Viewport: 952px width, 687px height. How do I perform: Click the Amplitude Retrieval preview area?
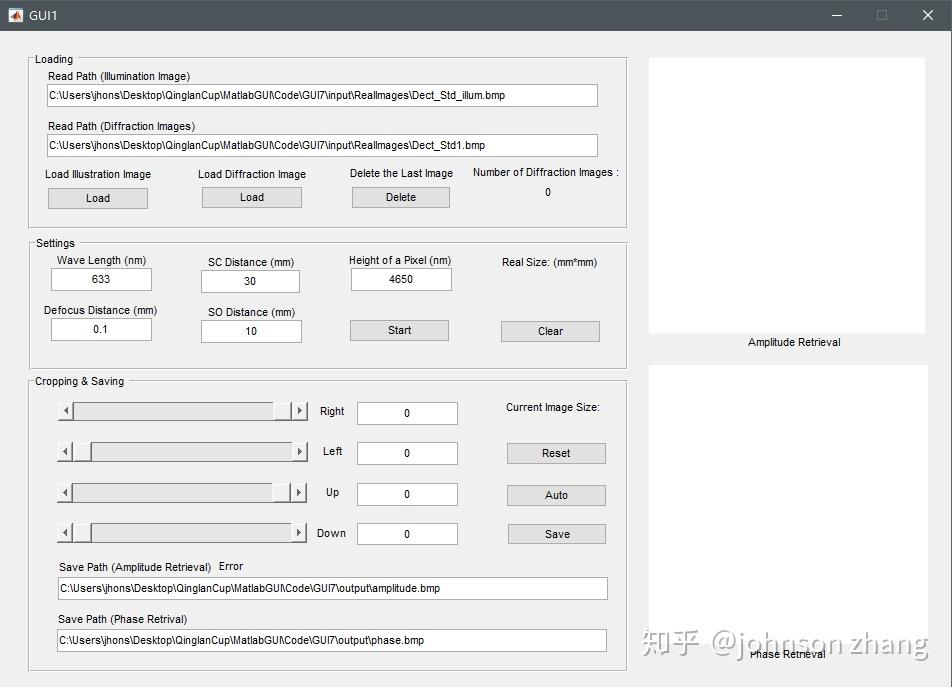point(786,193)
